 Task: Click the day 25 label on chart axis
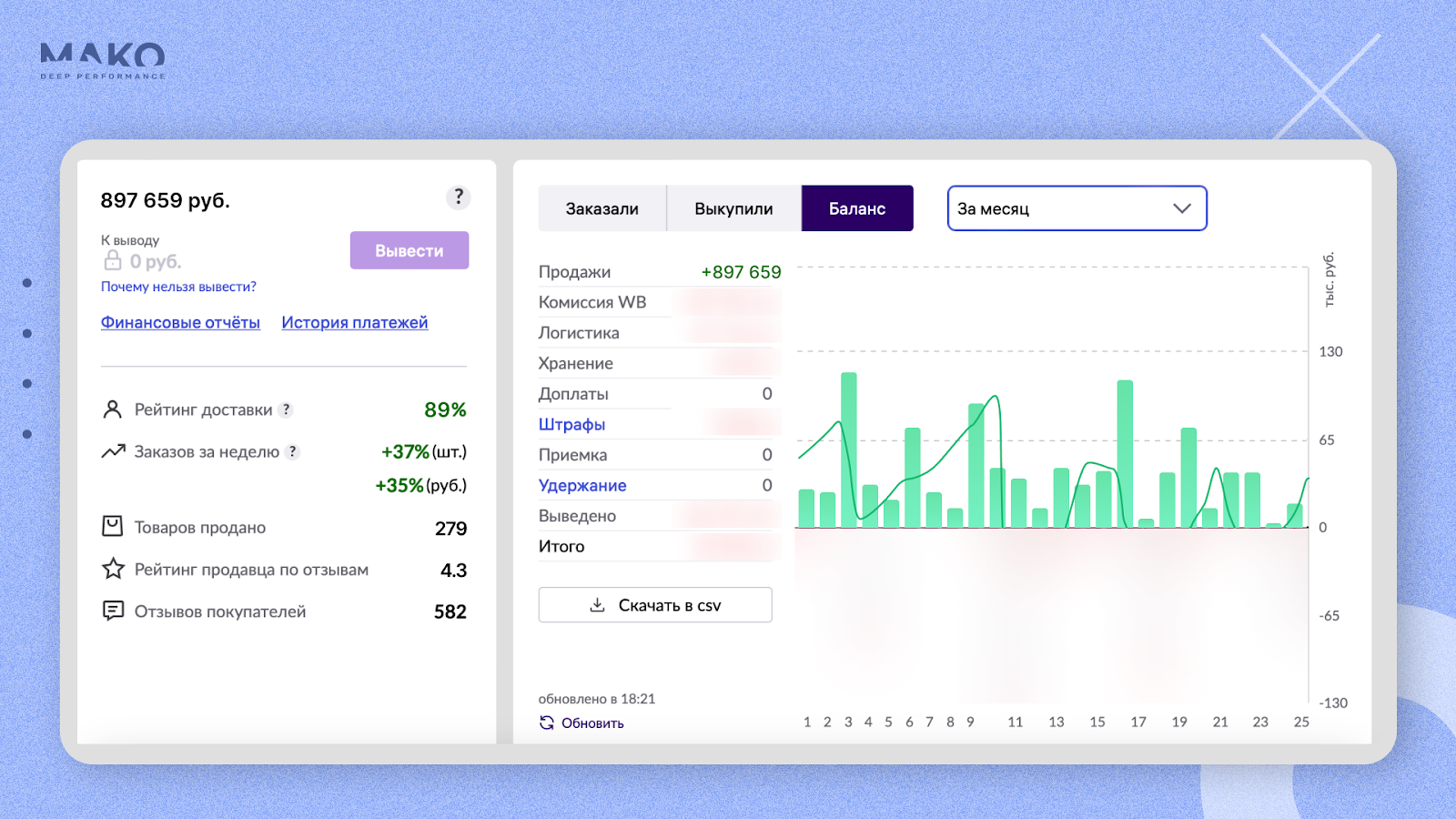[x=1301, y=722]
